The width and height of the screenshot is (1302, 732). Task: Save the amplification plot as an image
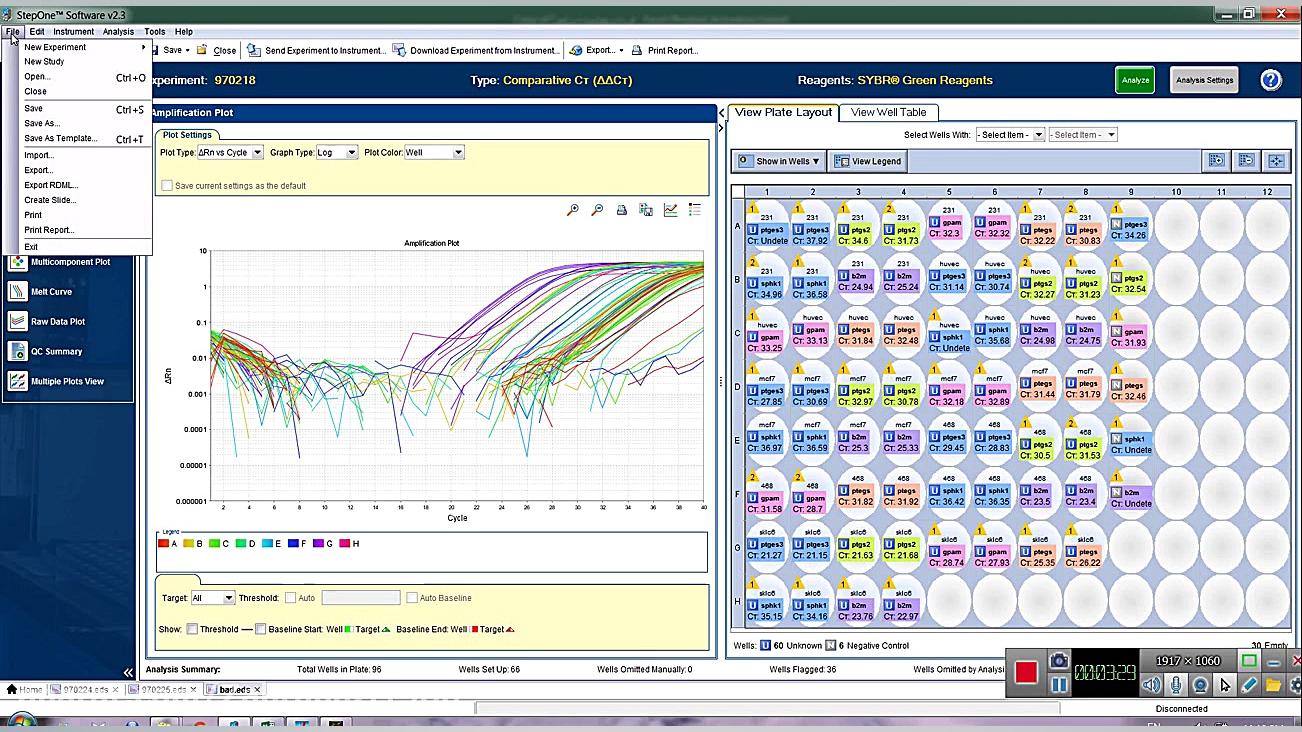pyautogui.click(x=646, y=210)
